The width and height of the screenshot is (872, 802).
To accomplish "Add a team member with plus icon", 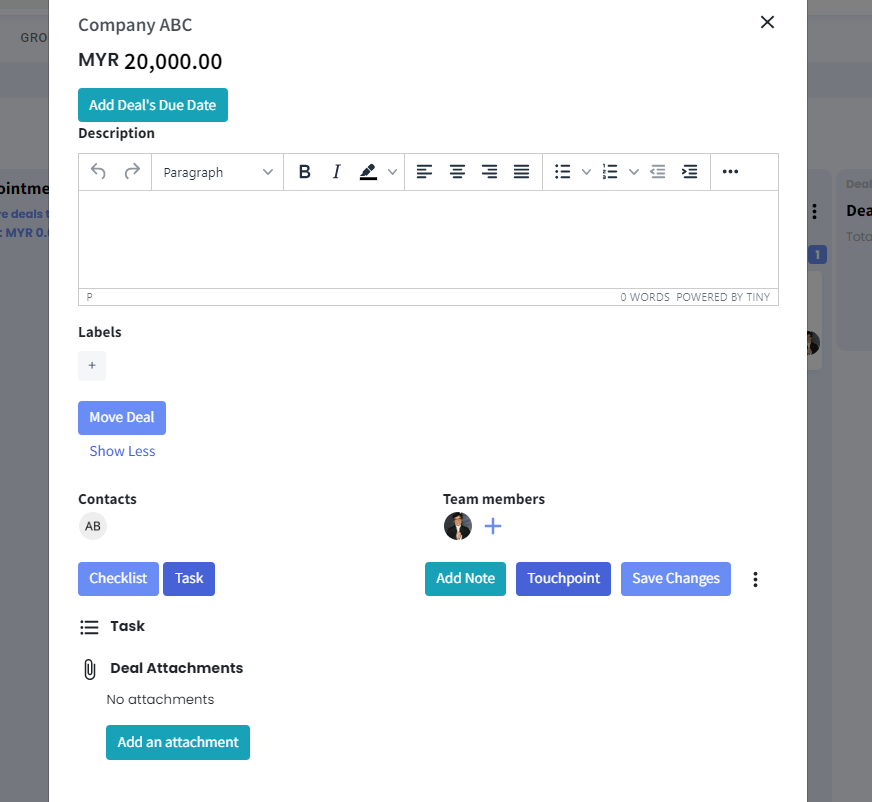I will point(493,526).
